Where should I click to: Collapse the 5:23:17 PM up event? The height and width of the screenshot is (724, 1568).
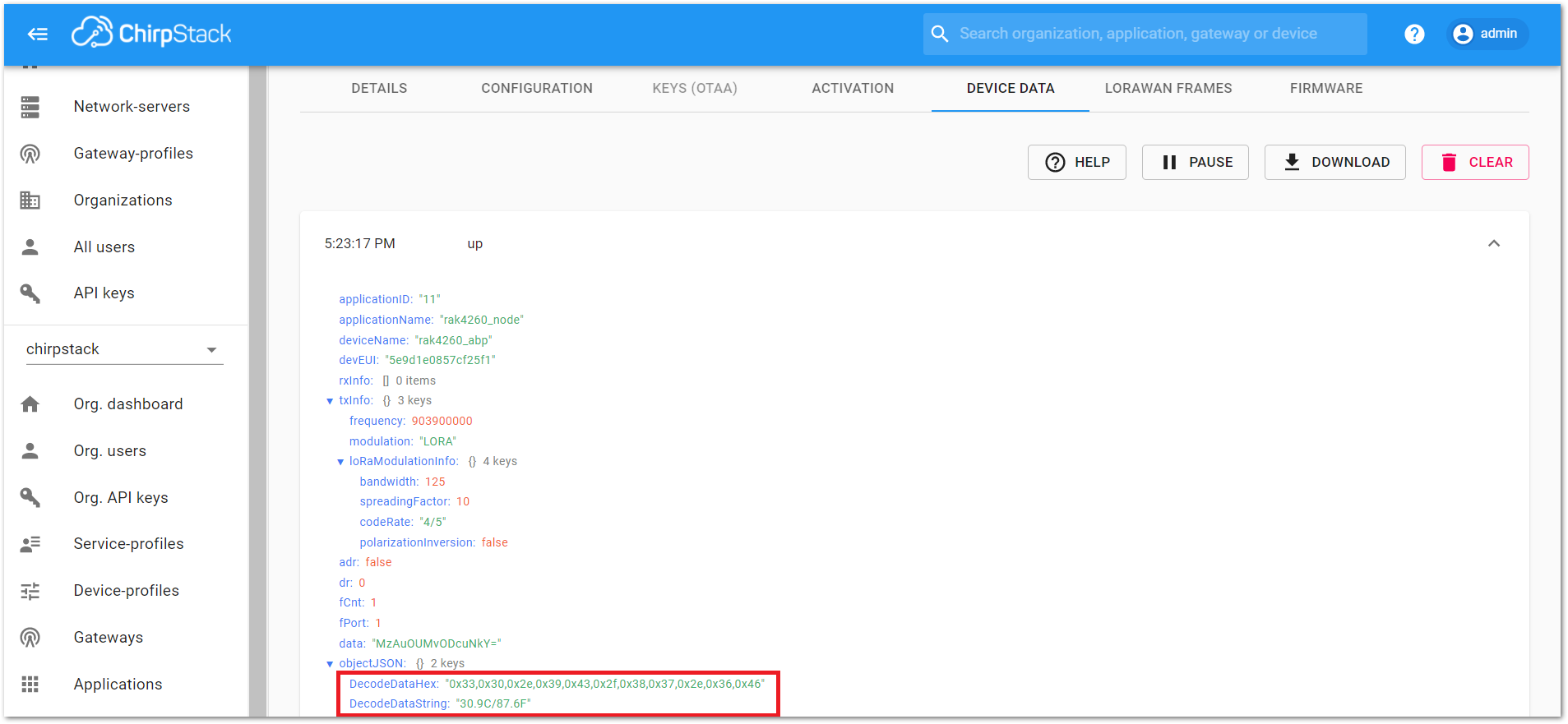pyautogui.click(x=1494, y=243)
